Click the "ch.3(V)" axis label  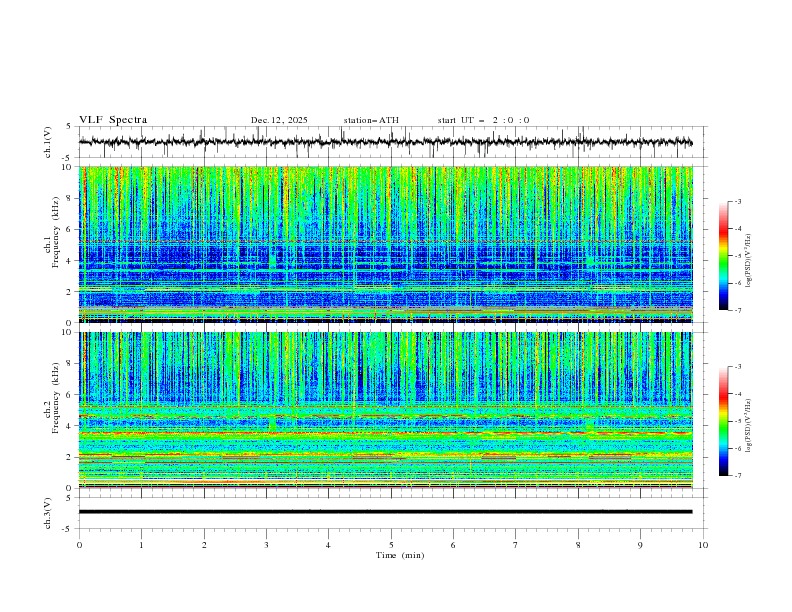(x=48, y=513)
